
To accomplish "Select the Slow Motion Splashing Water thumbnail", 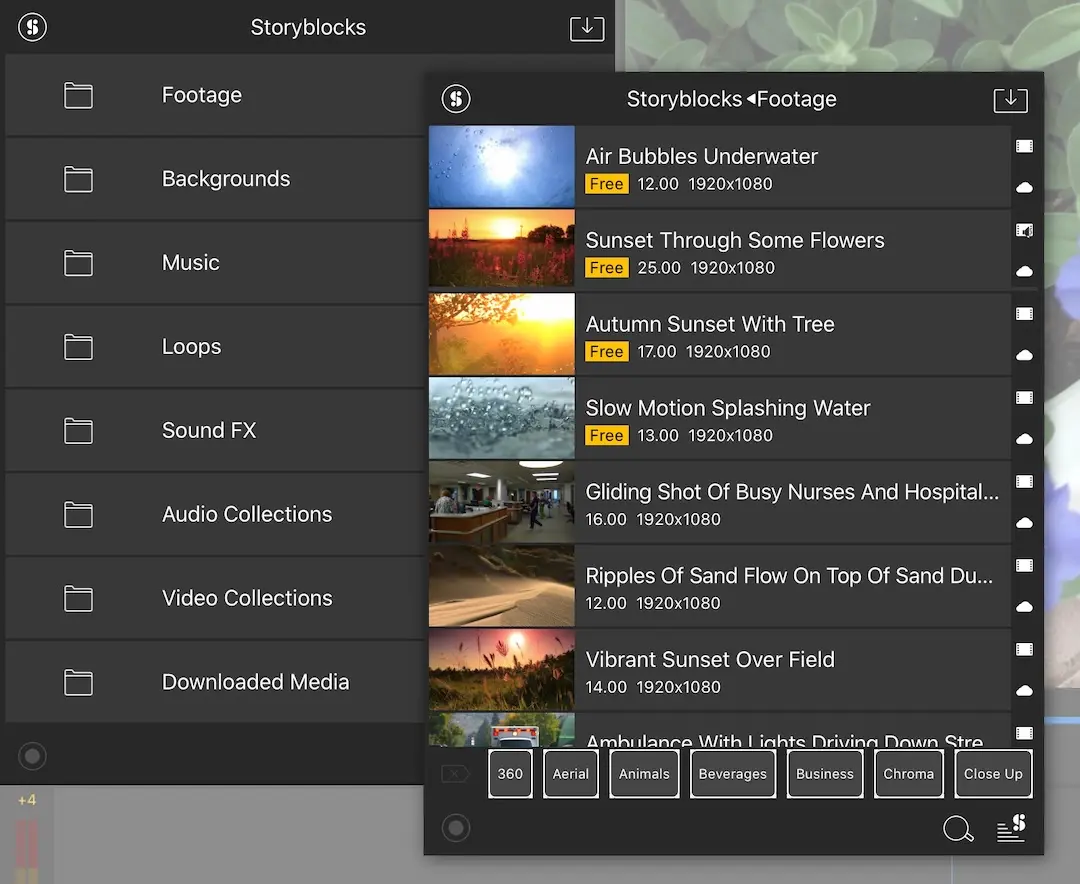I will [x=501, y=418].
